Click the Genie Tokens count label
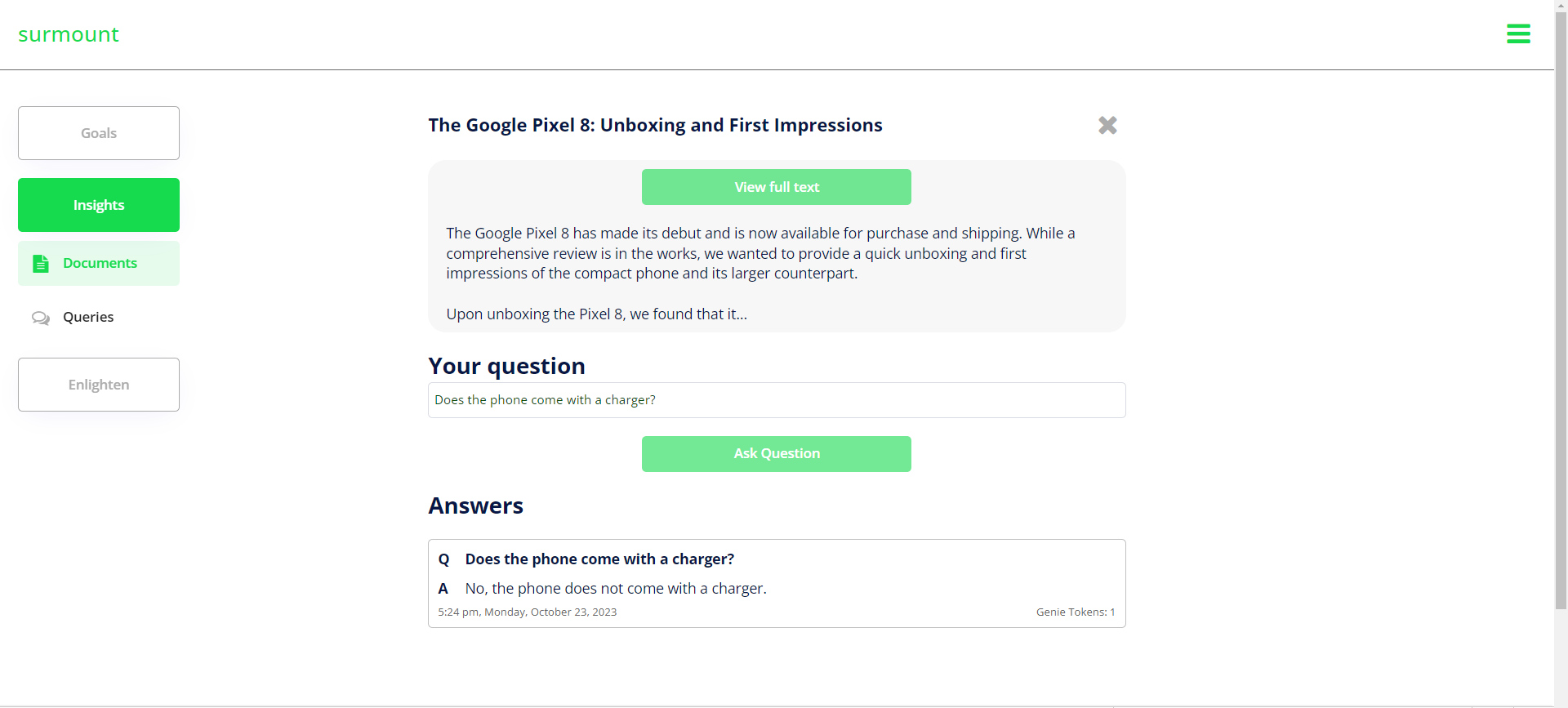Viewport: 1568px width, 708px height. tap(1075, 612)
